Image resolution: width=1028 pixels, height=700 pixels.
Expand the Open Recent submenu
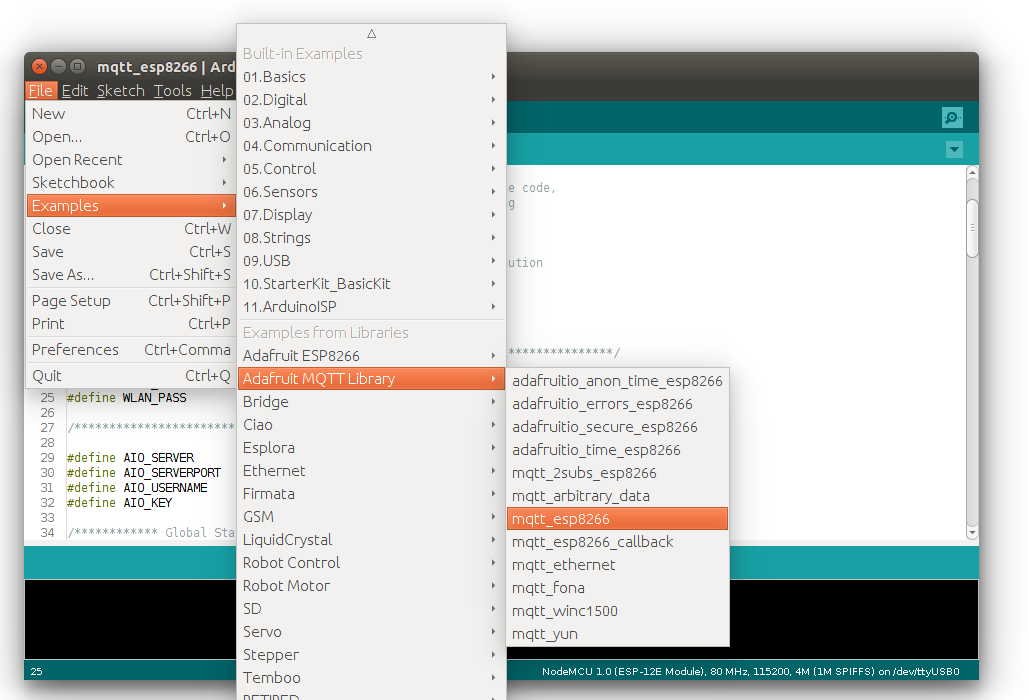point(131,159)
